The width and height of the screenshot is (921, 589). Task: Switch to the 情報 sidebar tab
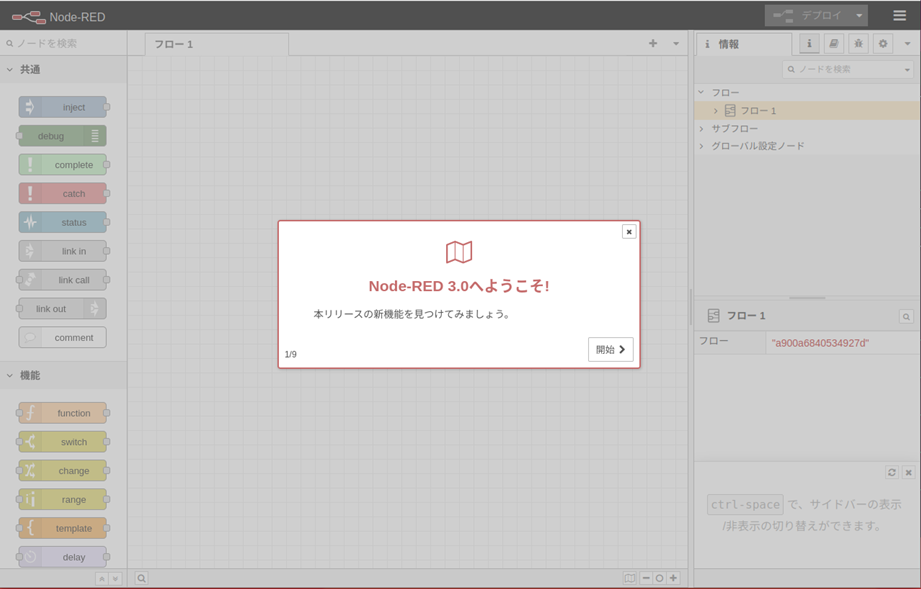[728, 45]
